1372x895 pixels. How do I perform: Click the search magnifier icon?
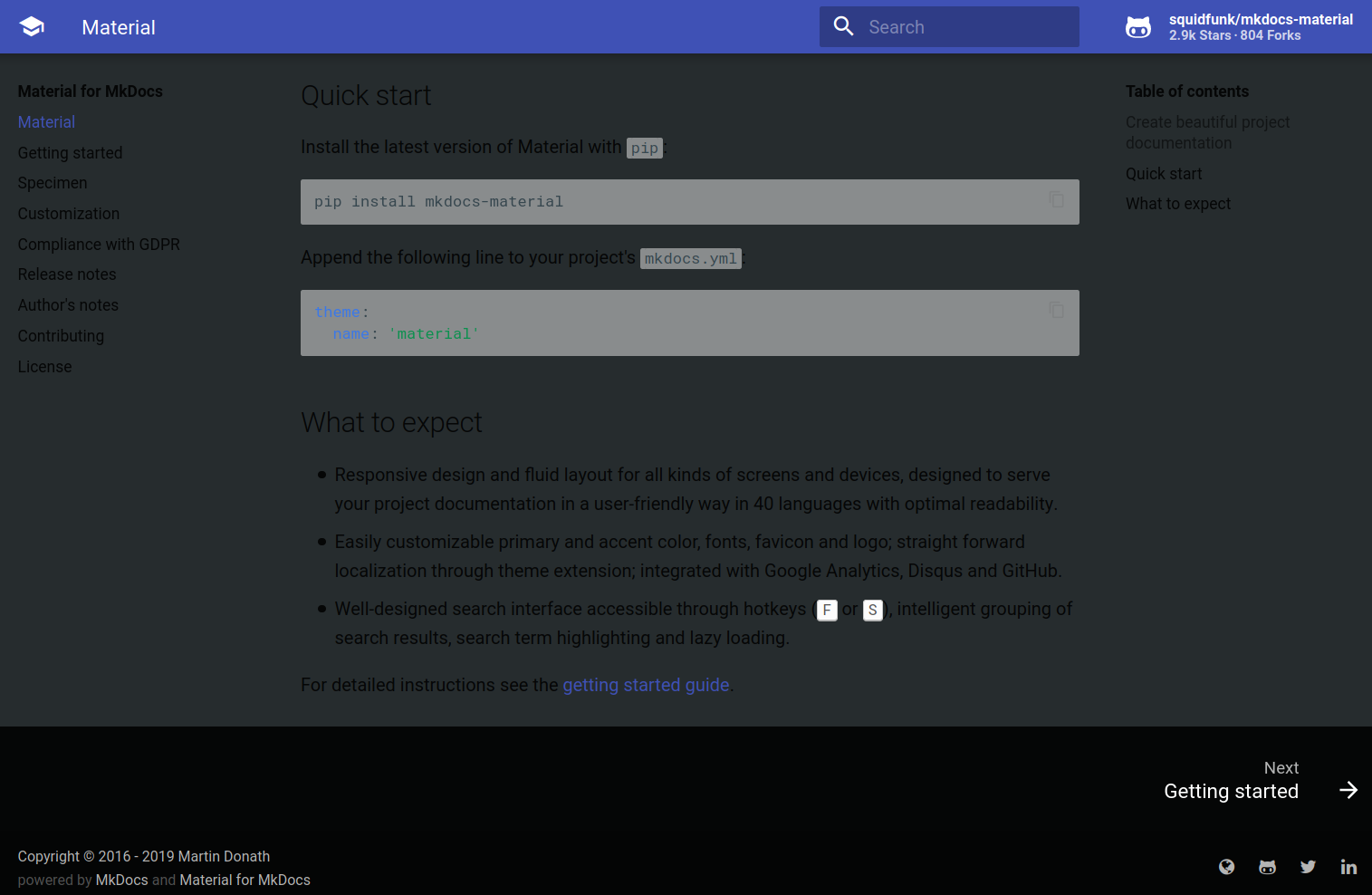[844, 26]
